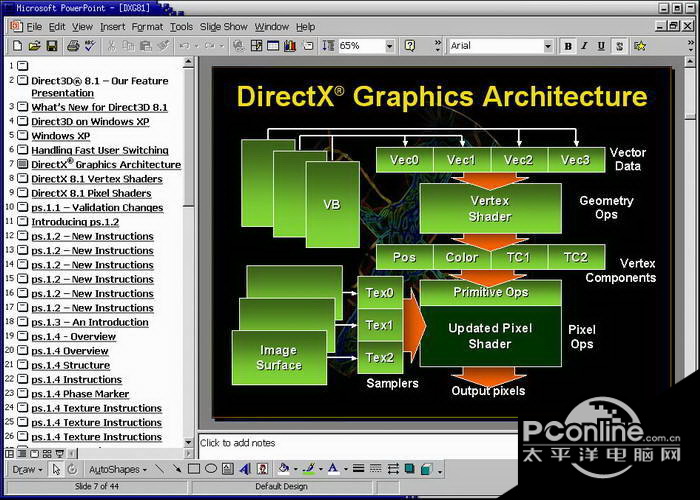Open the Insert menu

(x=112, y=27)
